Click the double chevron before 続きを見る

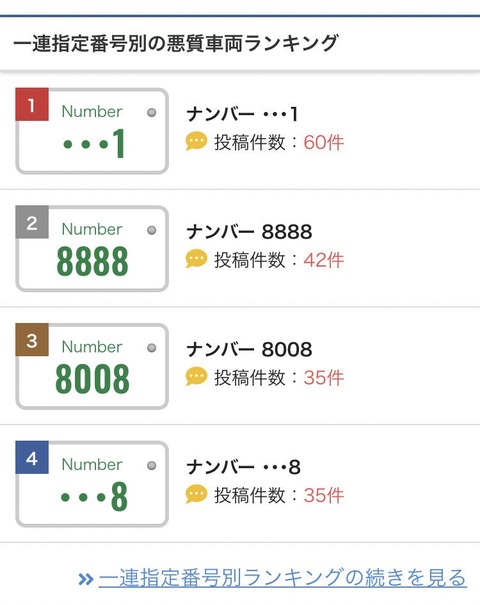pyautogui.click(x=86, y=579)
